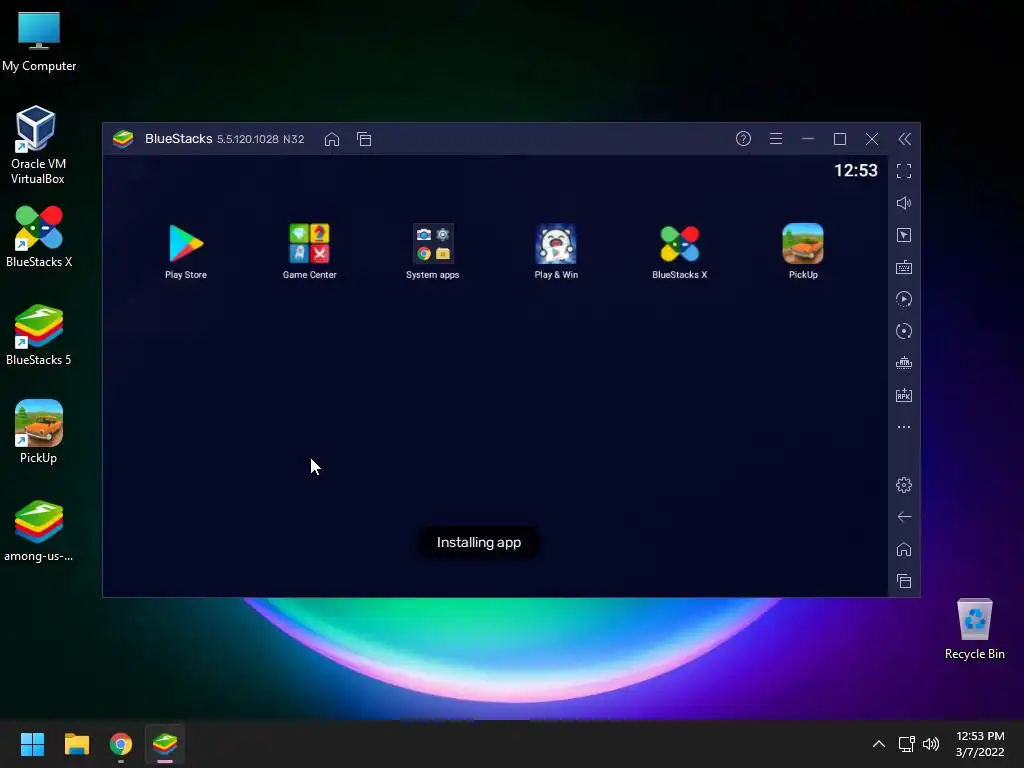Click the sidebar recent apps button
The image size is (1024, 768).
(x=904, y=581)
